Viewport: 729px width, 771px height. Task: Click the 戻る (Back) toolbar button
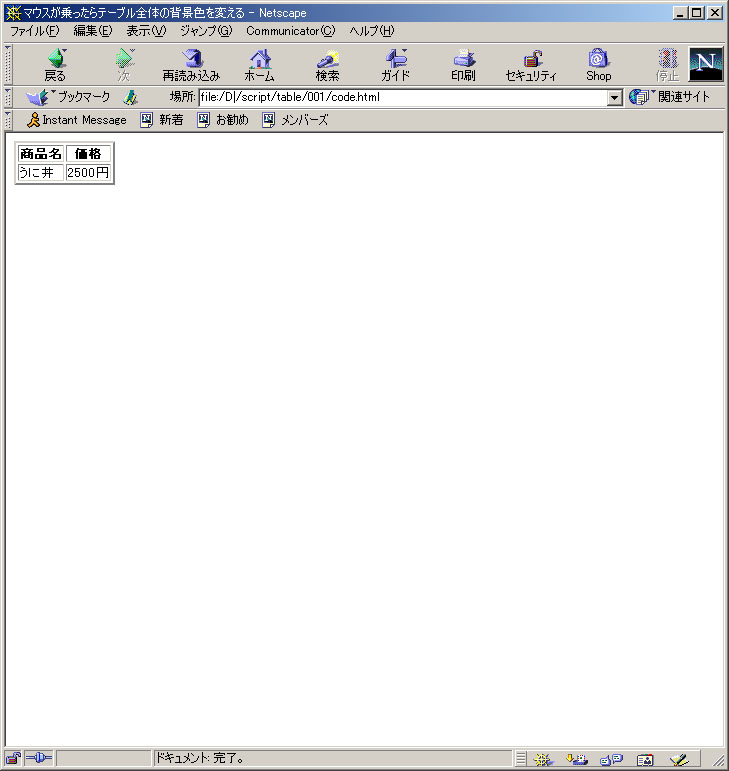pos(55,65)
